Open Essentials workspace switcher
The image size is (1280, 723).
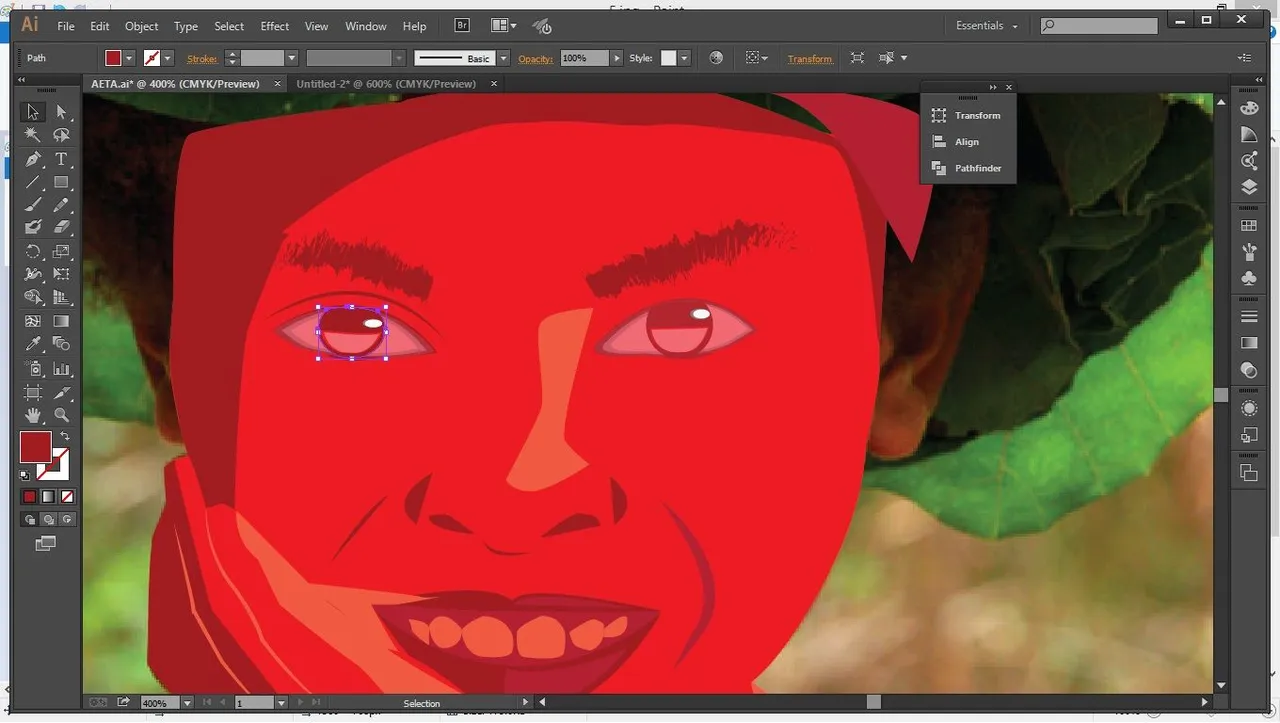pyautogui.click(x=986, y=26)
